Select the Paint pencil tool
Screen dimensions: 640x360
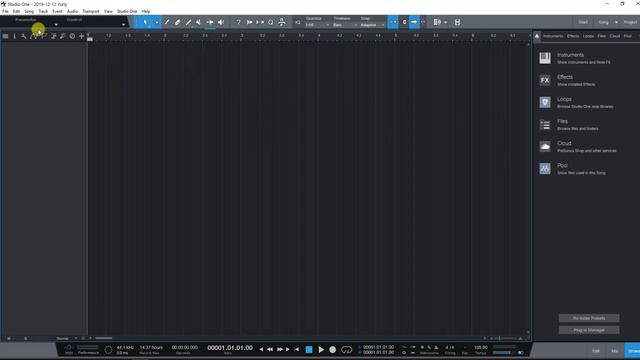pyautogui.click(x=188, y=22)
